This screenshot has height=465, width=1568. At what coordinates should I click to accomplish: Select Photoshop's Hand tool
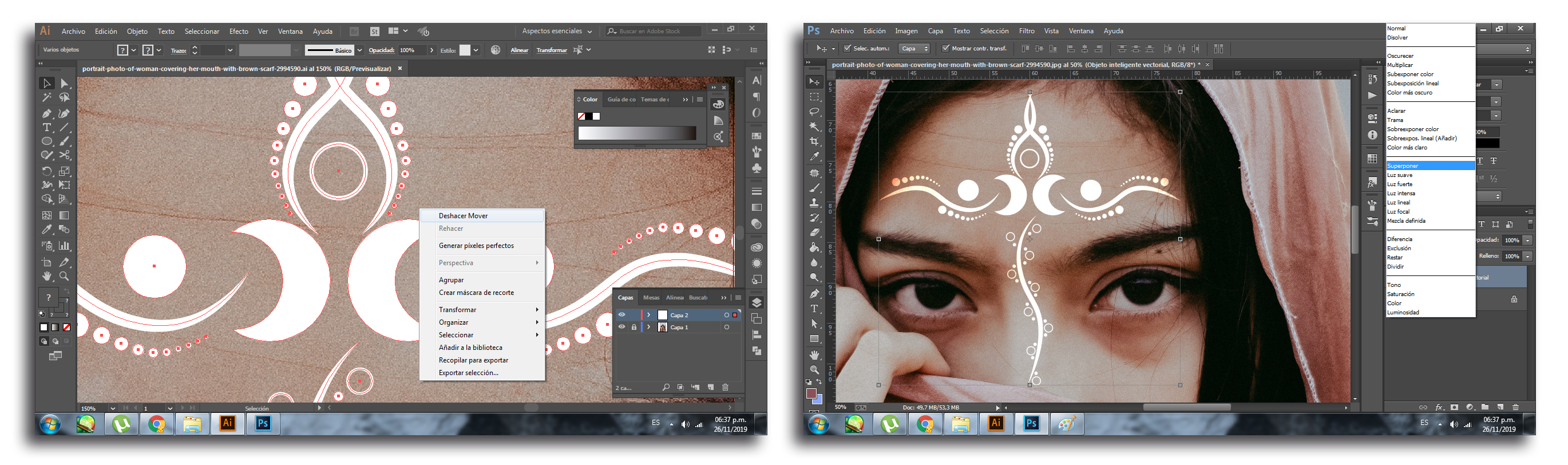[814, 355]
